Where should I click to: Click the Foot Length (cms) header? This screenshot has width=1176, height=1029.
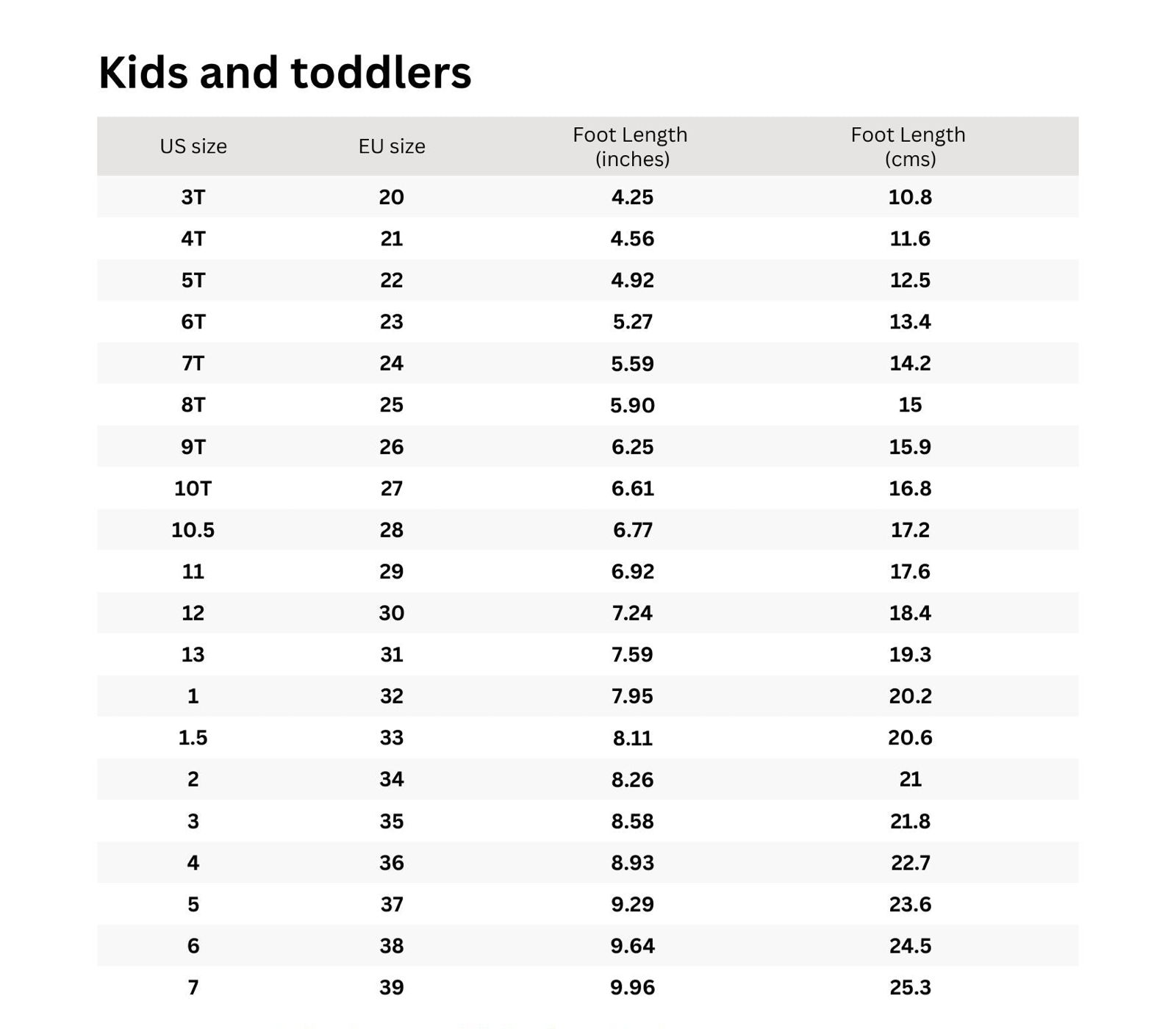tap(909, 146)
